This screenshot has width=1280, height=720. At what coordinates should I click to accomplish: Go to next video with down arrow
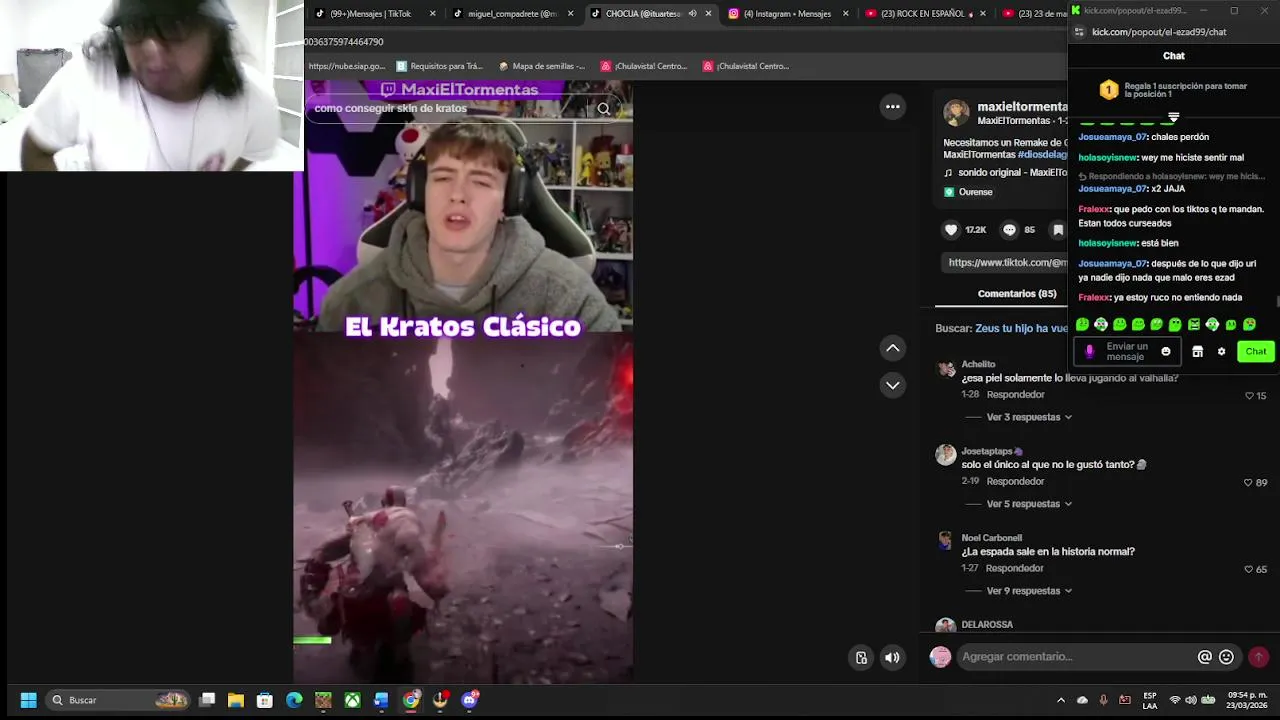tap(892, 385)
